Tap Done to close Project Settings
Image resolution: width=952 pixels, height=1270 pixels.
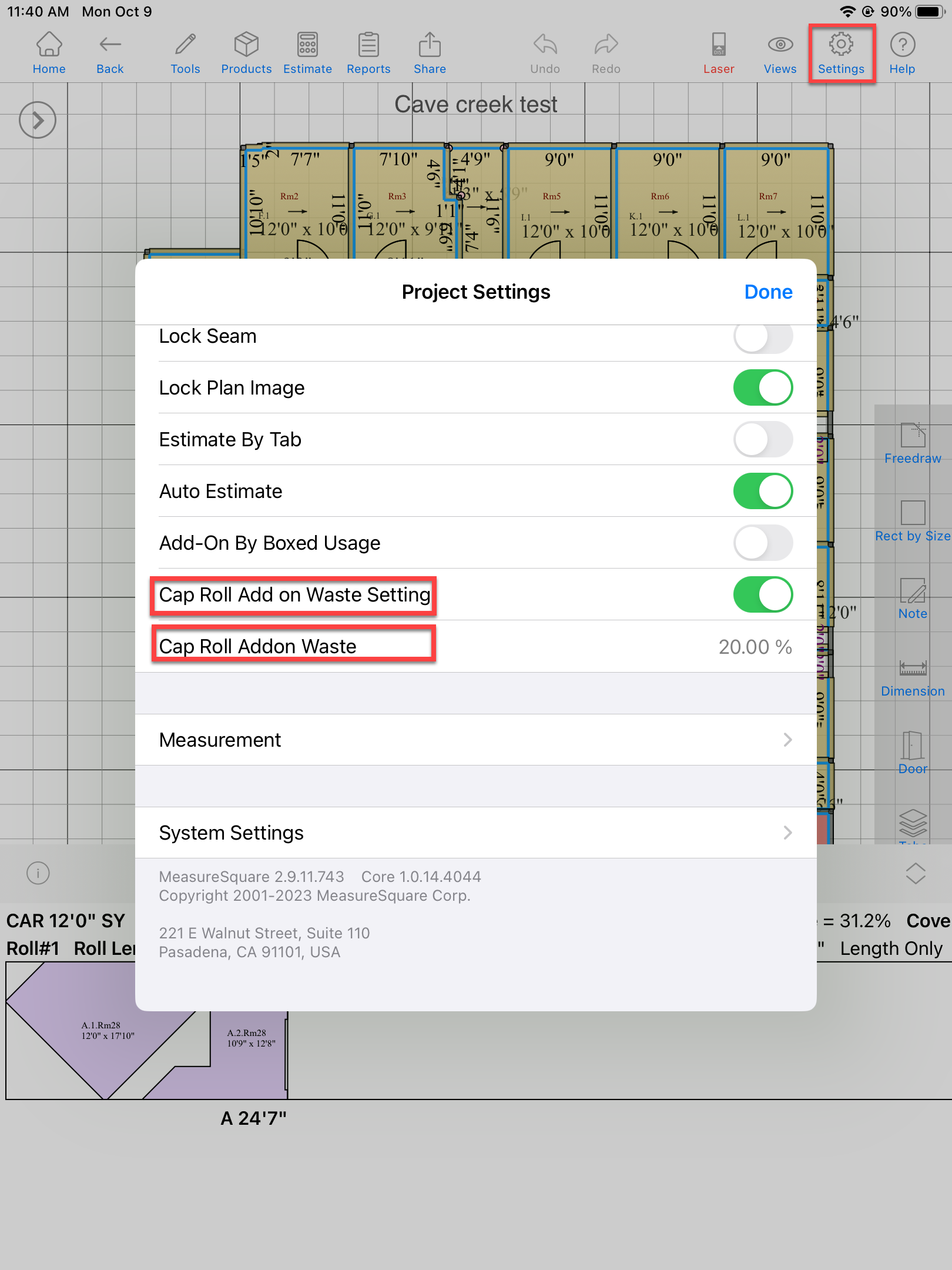pyautogui.click(x=768, y=292)
